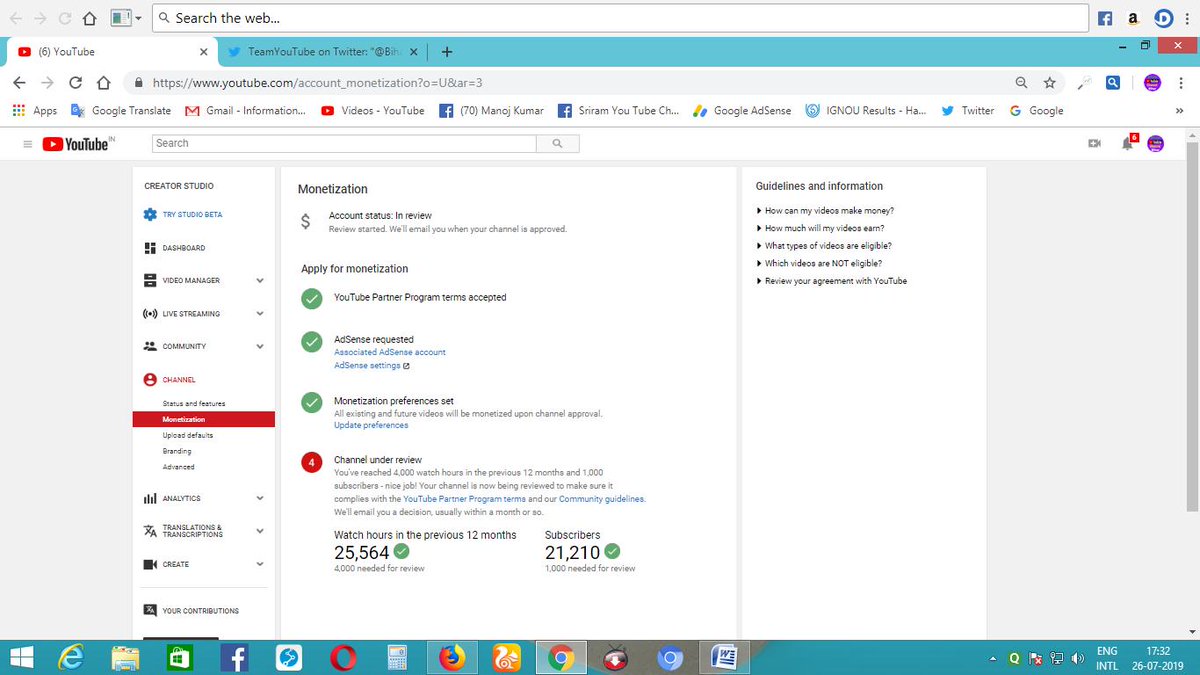Open the IGNOU Results bookmark
This screenshot has width=1200, height=675.
coord(866,111)
